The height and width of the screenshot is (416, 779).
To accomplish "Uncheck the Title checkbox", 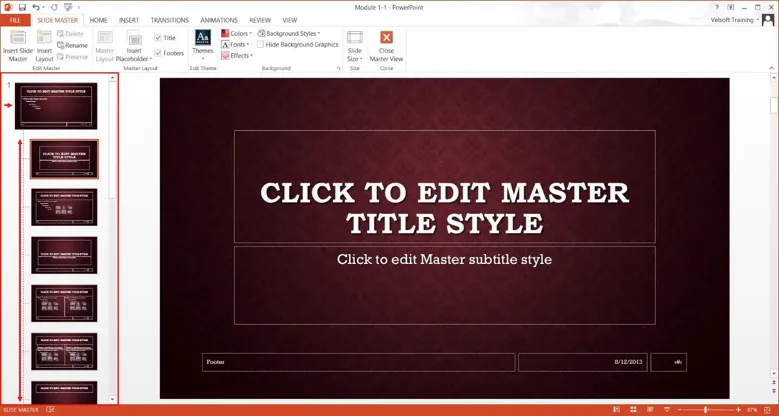I will coord(157,38).
